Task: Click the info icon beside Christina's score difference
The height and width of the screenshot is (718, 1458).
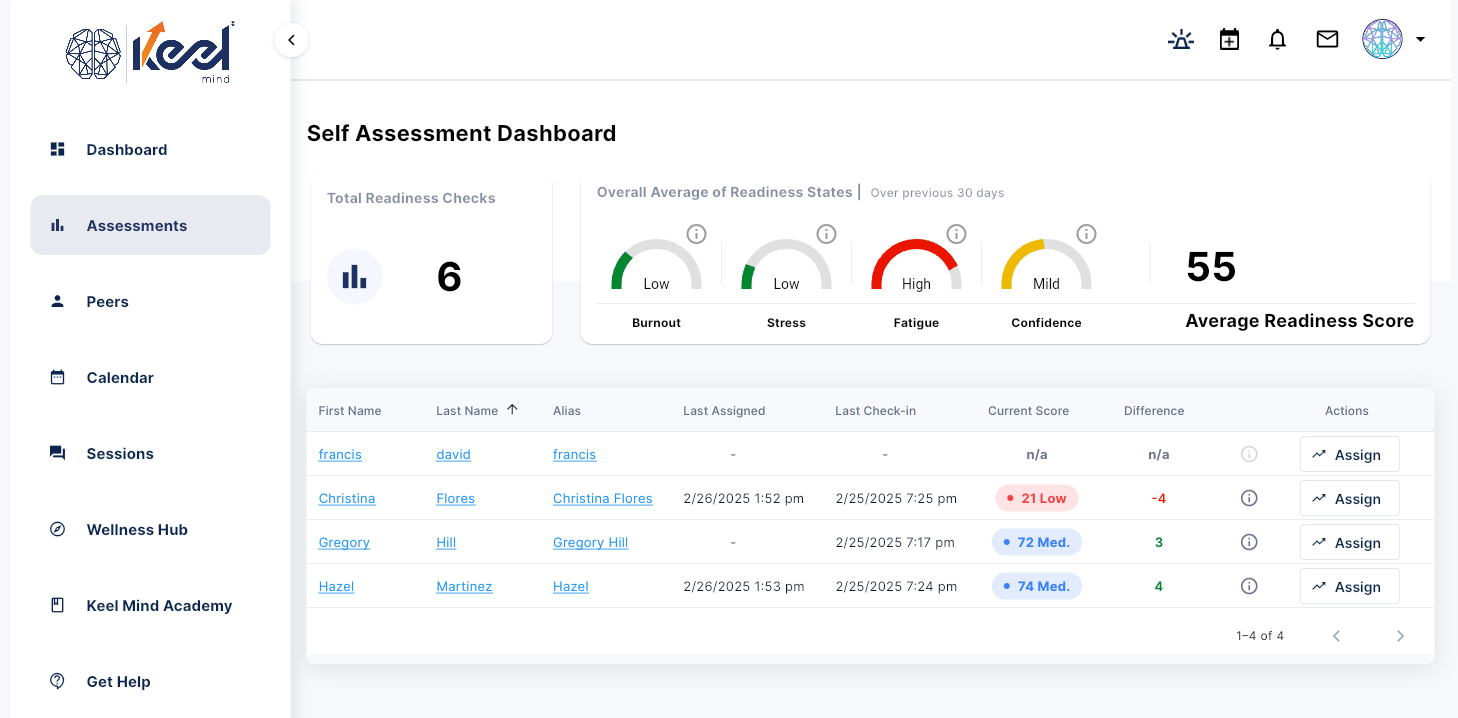Action: click(1248, 498)
